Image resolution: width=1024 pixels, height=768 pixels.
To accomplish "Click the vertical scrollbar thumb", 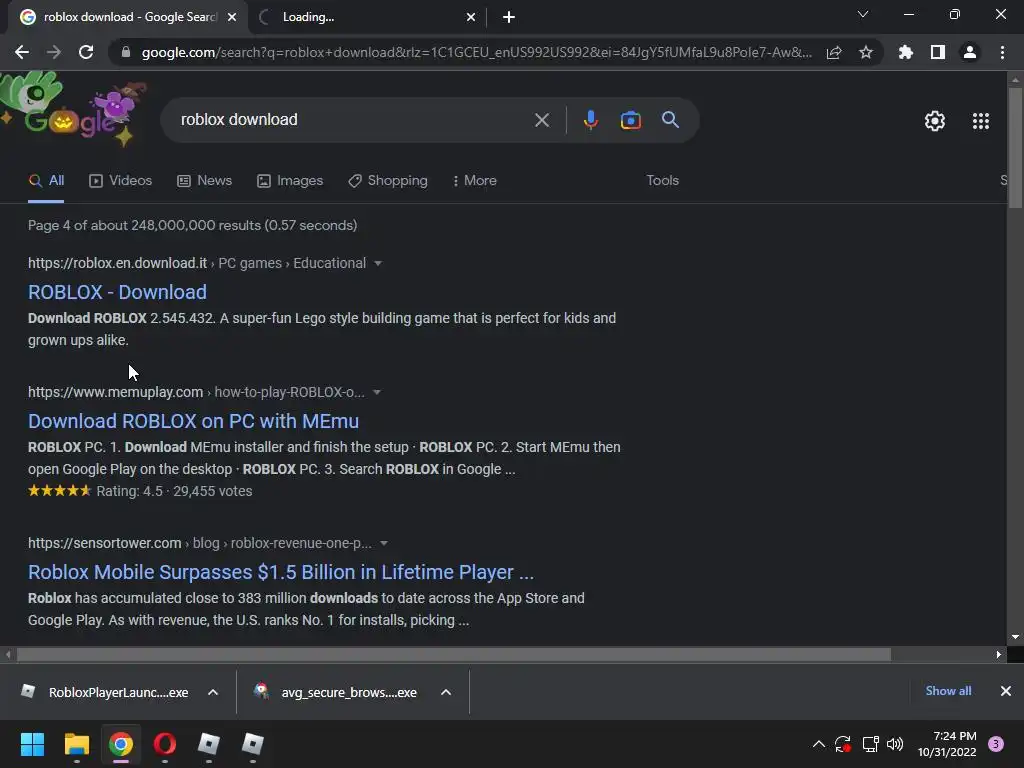I will pyautogui.click(x=1016, y=148).
